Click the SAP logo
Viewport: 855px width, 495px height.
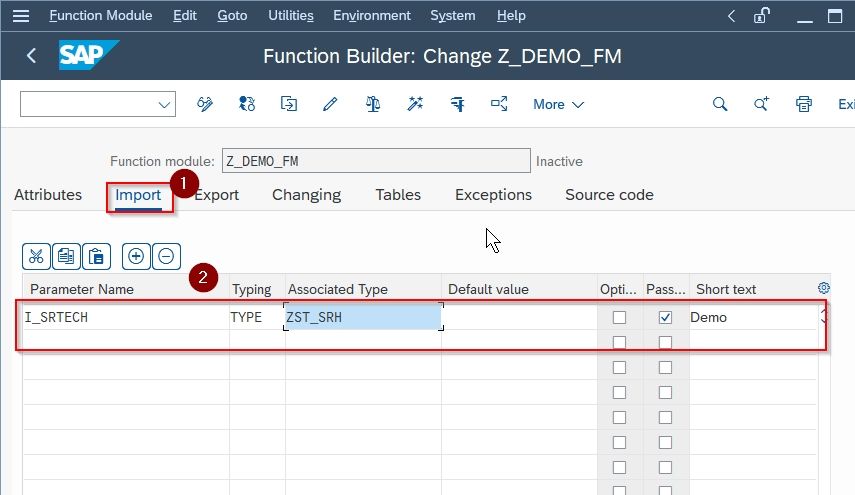pos(88,55)
